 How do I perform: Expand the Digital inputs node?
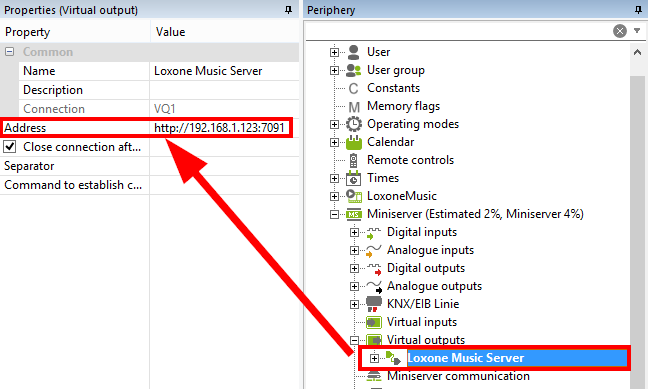click(x=354, y=233)
